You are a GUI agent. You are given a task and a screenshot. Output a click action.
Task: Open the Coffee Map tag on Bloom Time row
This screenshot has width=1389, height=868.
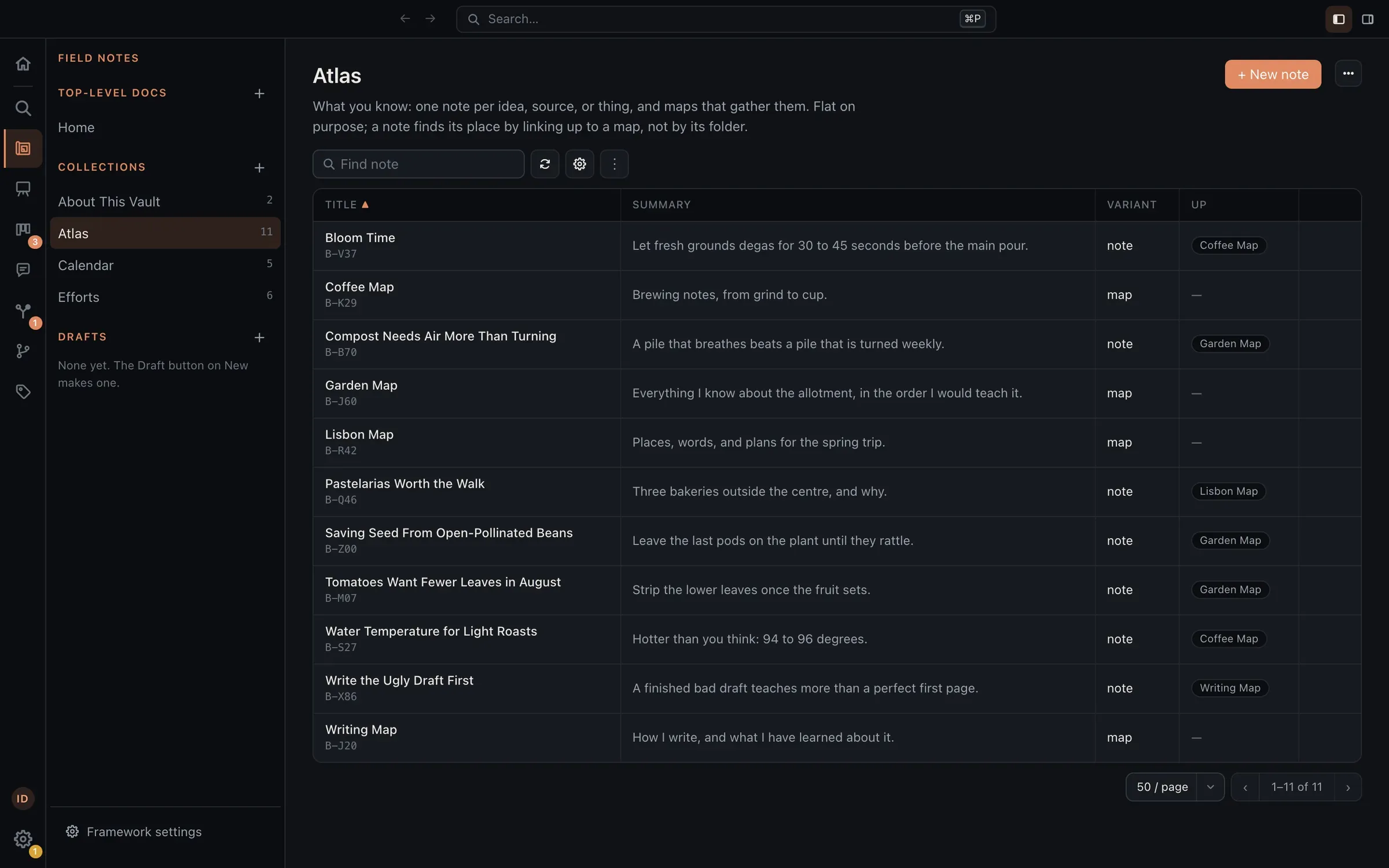click(1229, 245)
